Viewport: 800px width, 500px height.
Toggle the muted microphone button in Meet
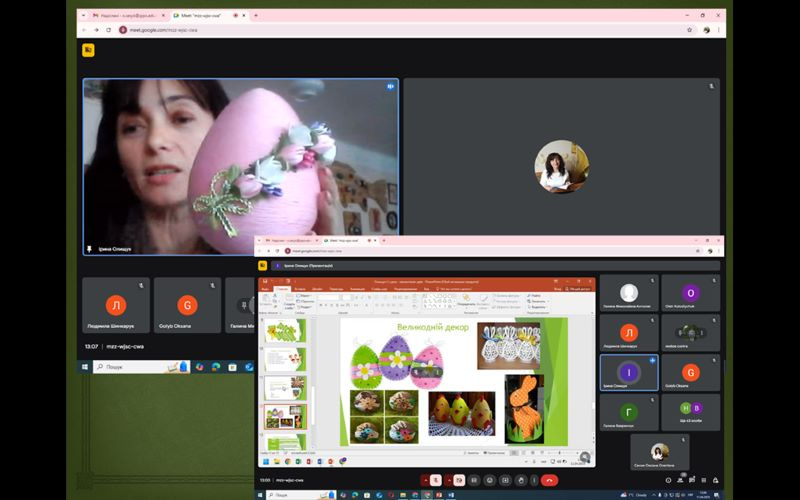(x=436, y=480)
